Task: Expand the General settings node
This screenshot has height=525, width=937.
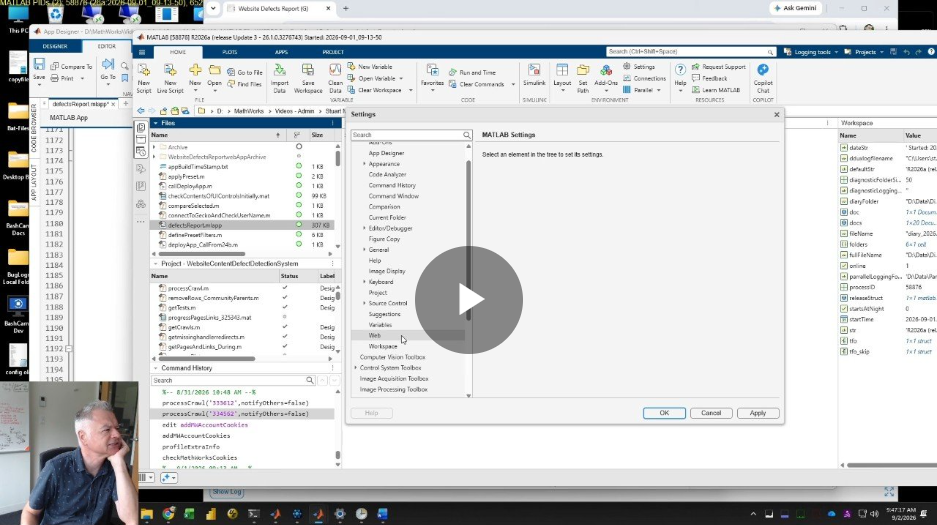Action: coord(364,250)
